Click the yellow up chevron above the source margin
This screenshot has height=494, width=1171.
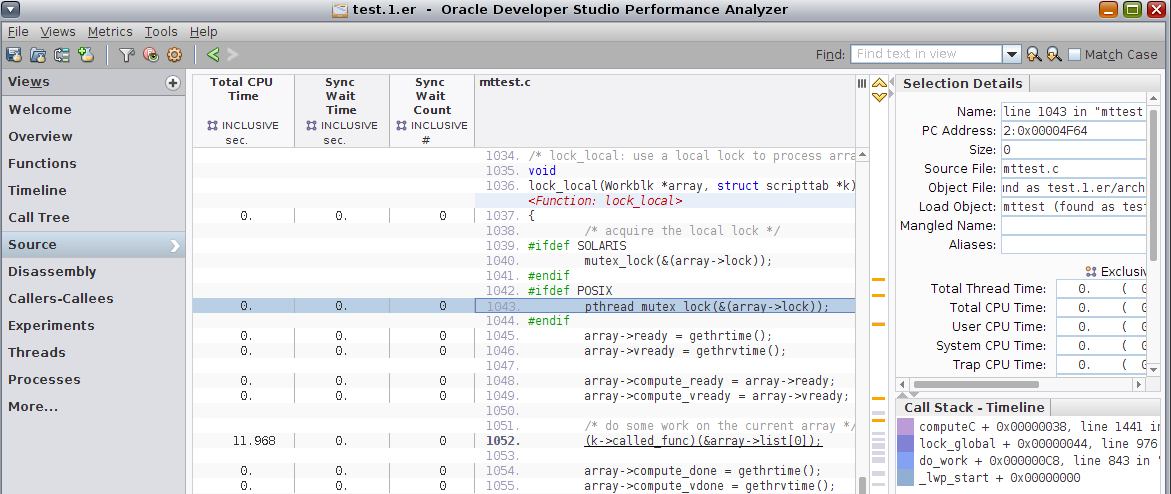tap(879, 83)
